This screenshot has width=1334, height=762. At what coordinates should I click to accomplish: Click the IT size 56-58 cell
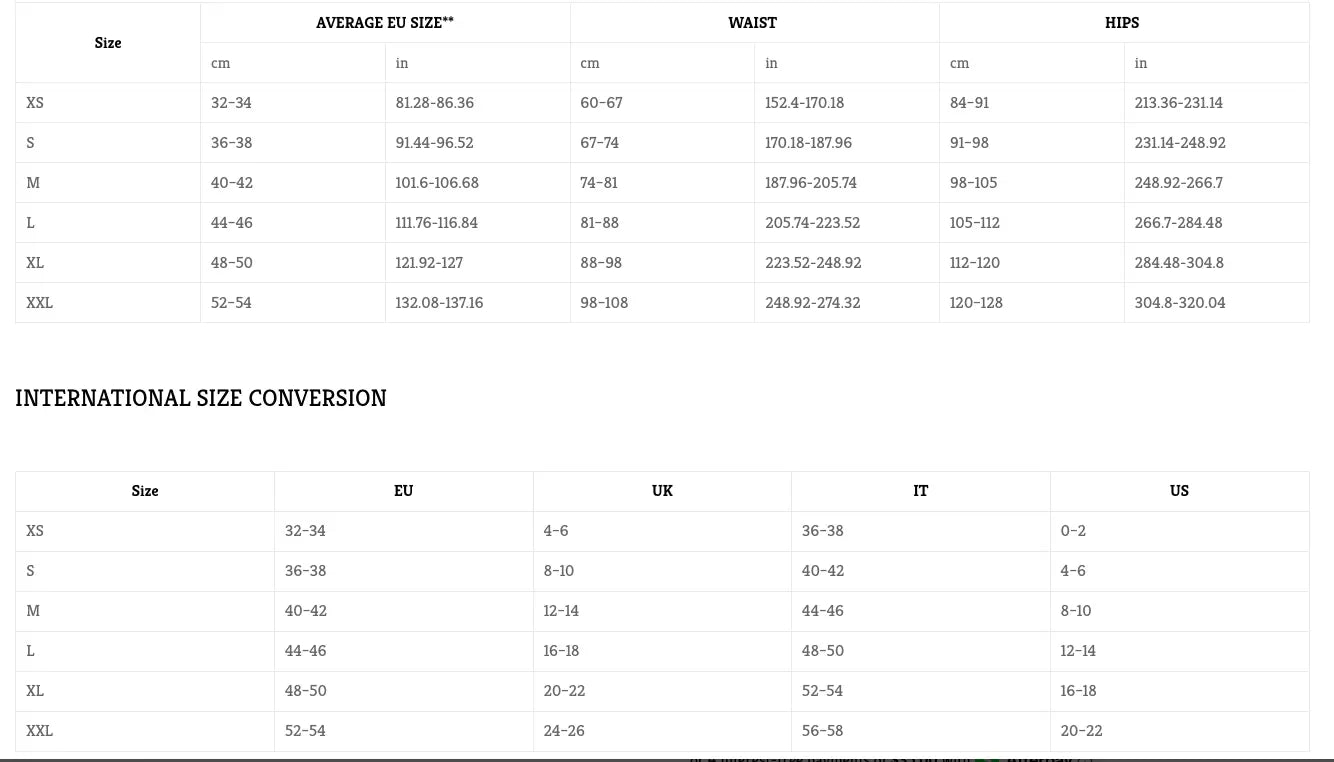[x=822, y=731]
